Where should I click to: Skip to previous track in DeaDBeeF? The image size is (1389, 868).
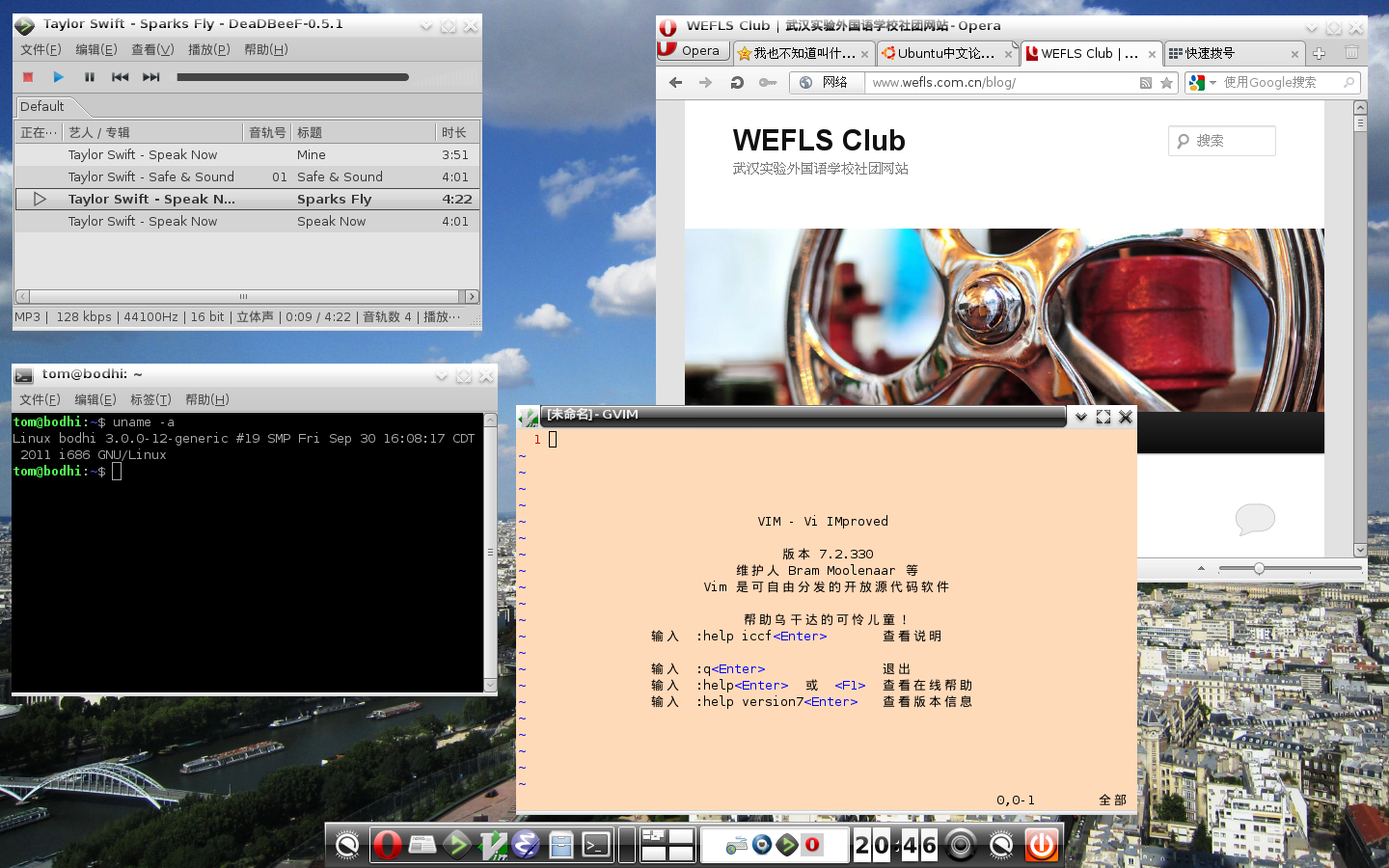coord(120,77)
